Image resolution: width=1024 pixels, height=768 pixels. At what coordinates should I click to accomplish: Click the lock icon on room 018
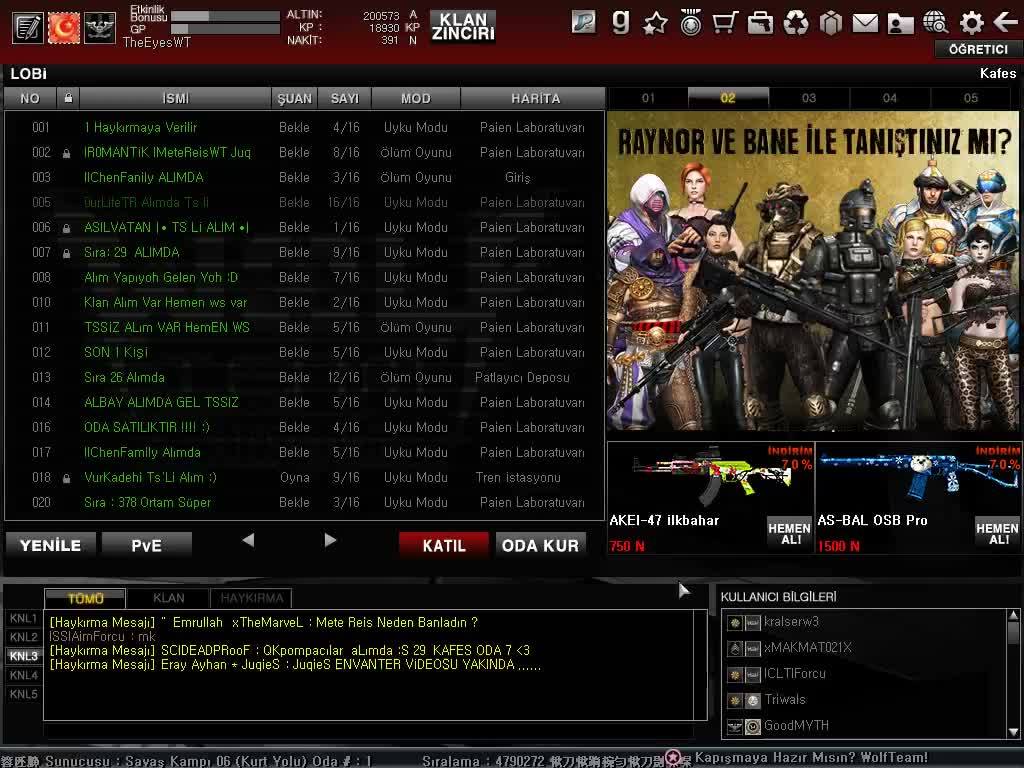(x=67, y=479)
